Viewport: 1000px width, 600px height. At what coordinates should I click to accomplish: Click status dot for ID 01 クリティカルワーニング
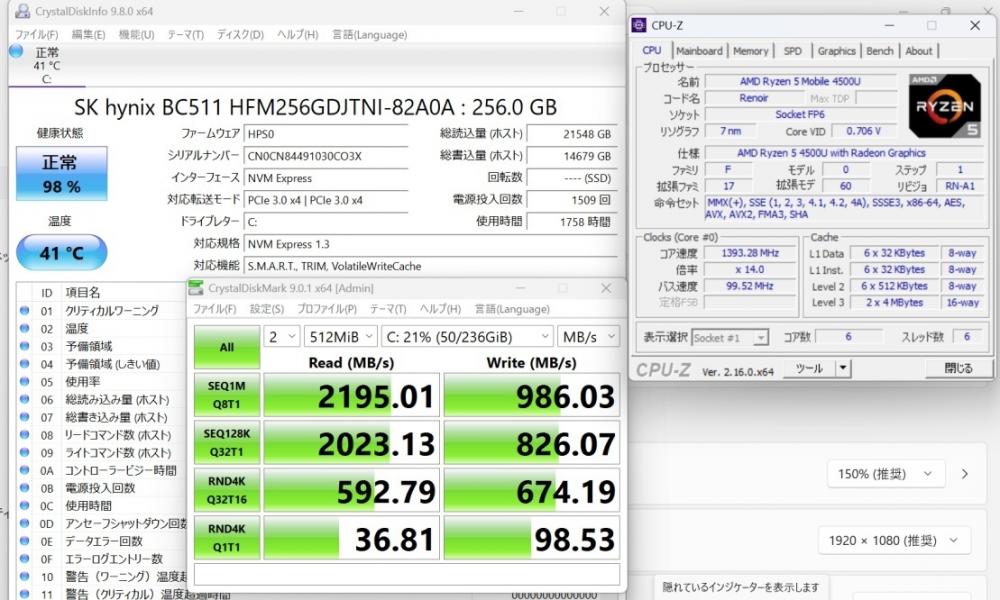24,311
